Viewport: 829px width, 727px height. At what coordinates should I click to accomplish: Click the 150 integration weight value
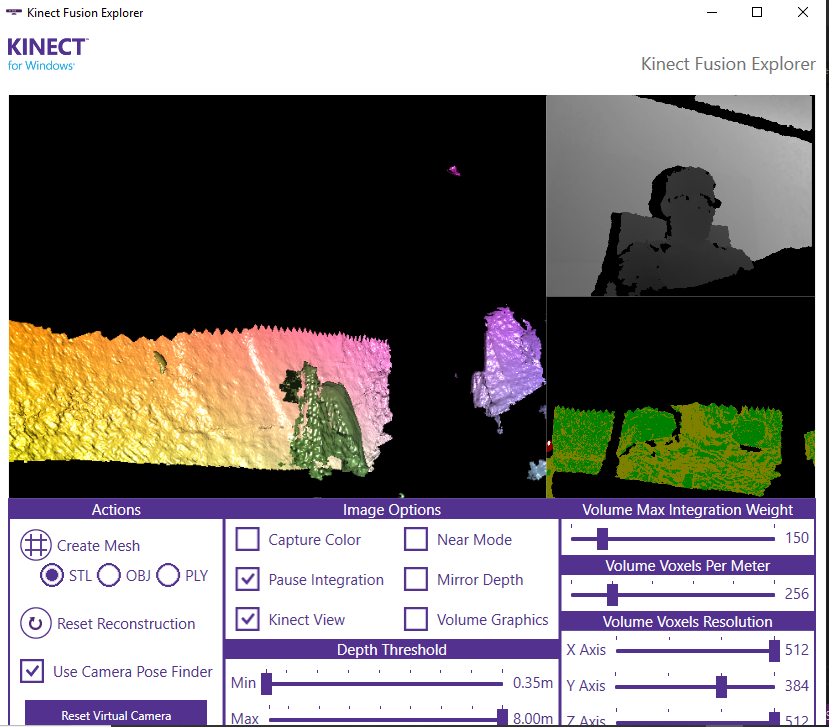click(x=797, y=538)
